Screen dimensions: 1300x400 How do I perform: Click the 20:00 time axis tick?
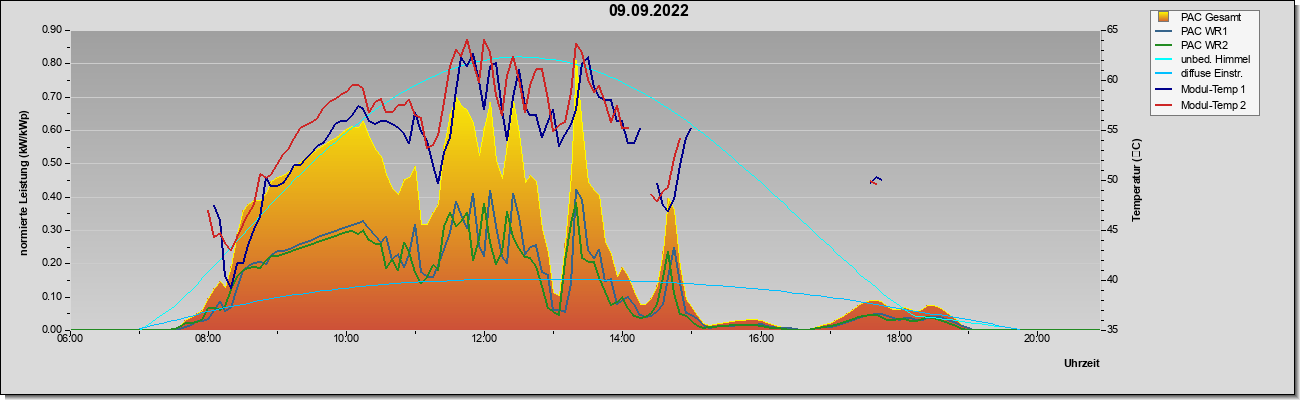click(1036, 339)
